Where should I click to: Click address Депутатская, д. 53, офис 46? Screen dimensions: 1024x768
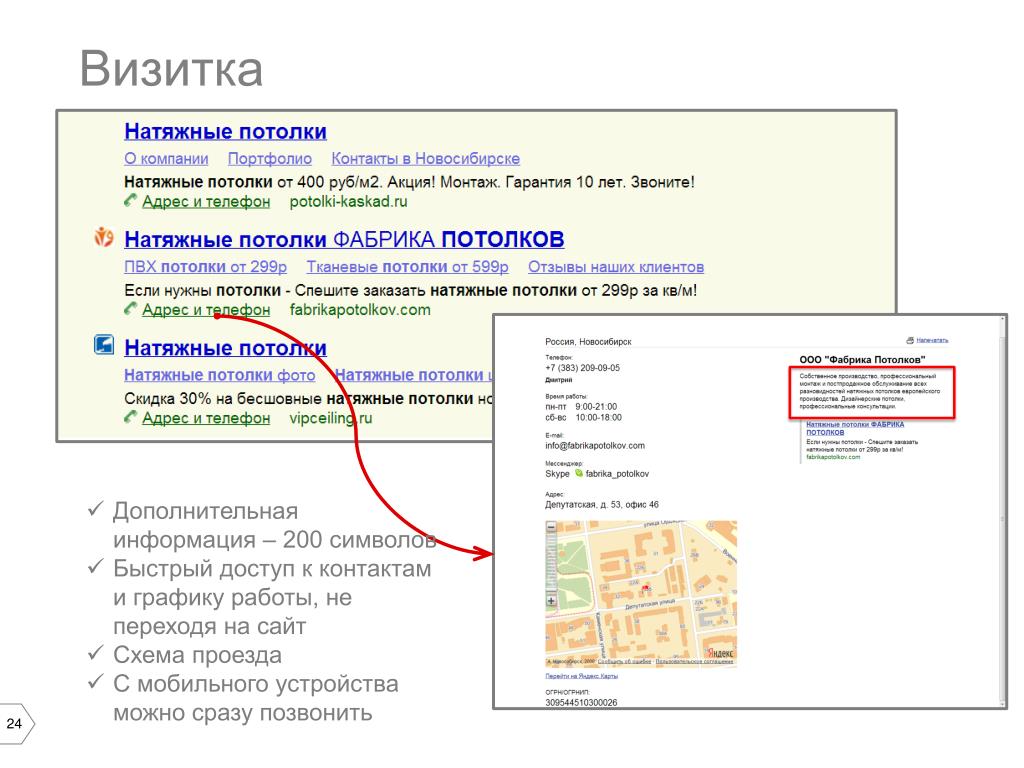[x=602, y=504]
